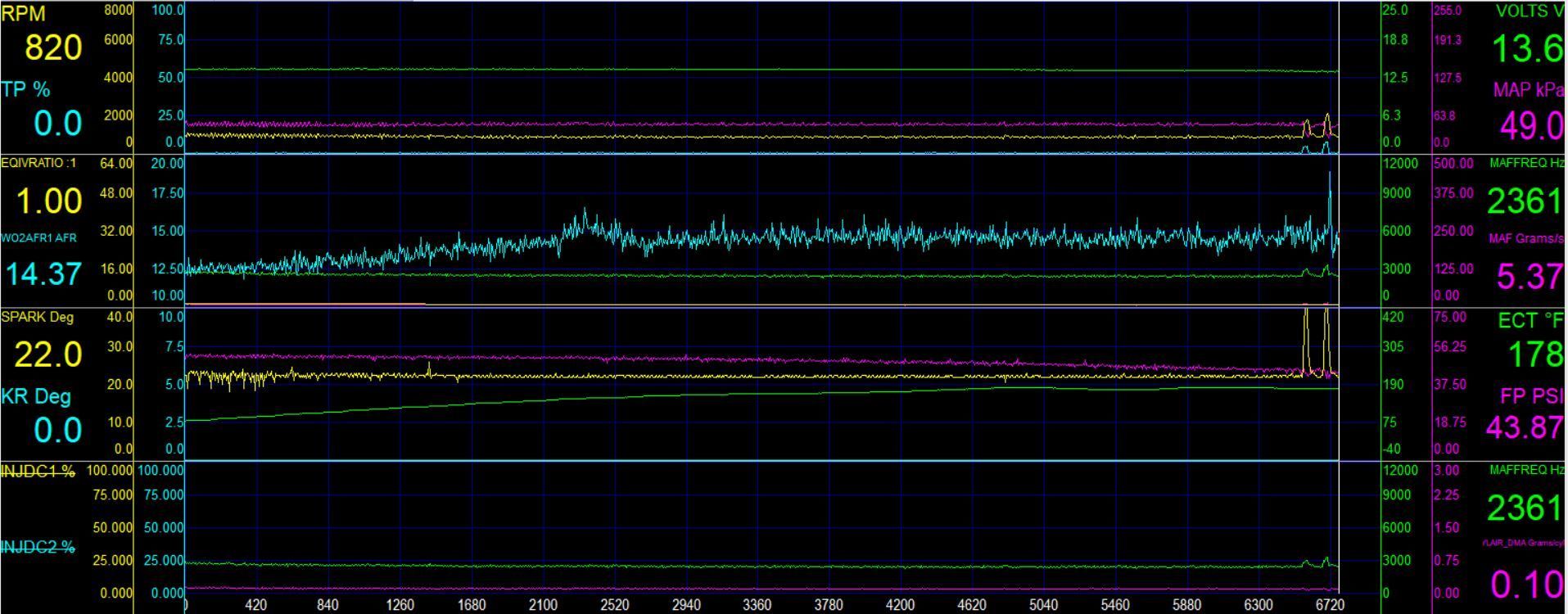Toggle the struck-through INJDC1 % channel label
This screenshot has width=1568, height=614.
click(38, 472)
